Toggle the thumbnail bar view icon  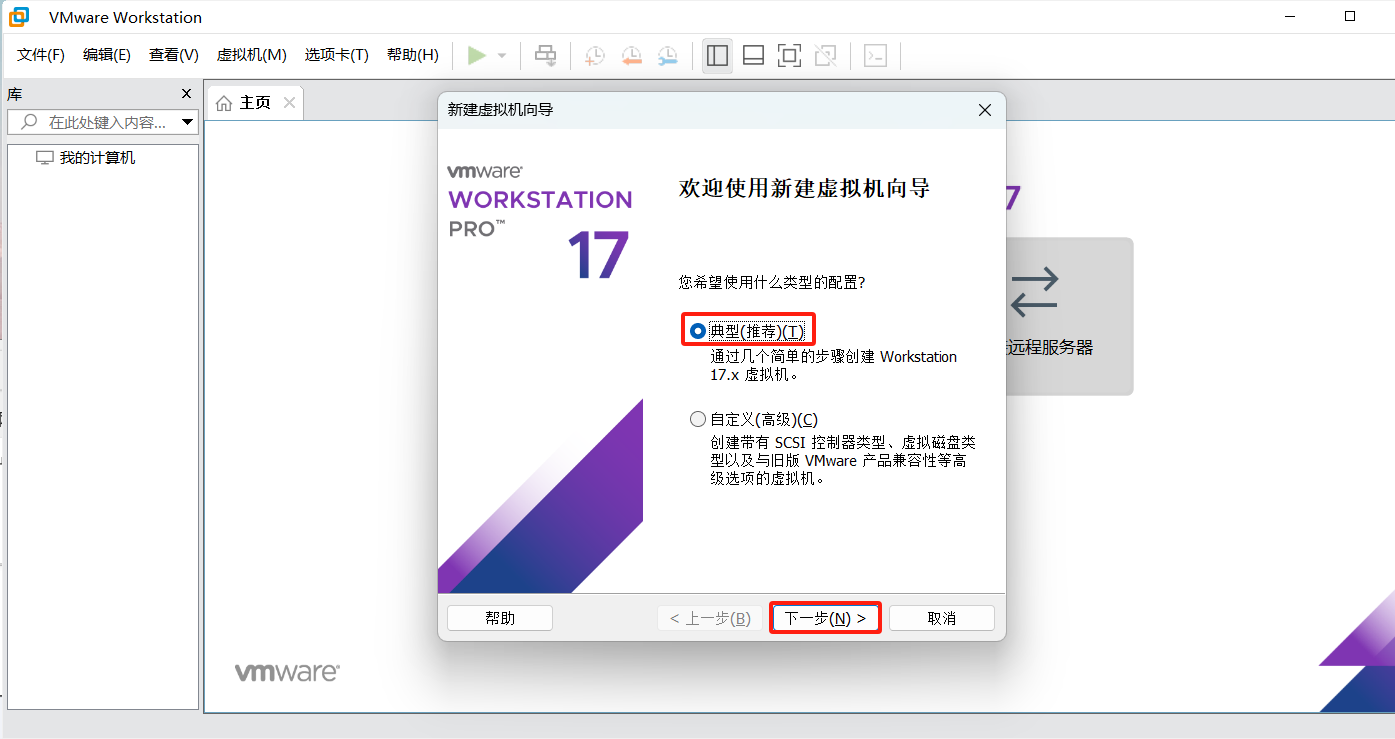(753, 56)
